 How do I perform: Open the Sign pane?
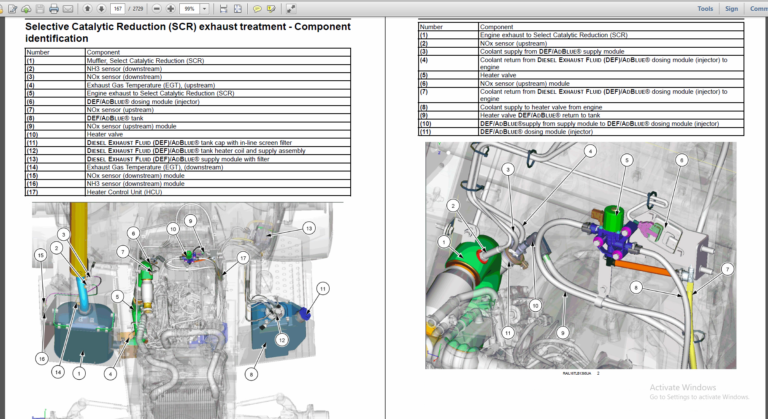click(x=731, y=9)
